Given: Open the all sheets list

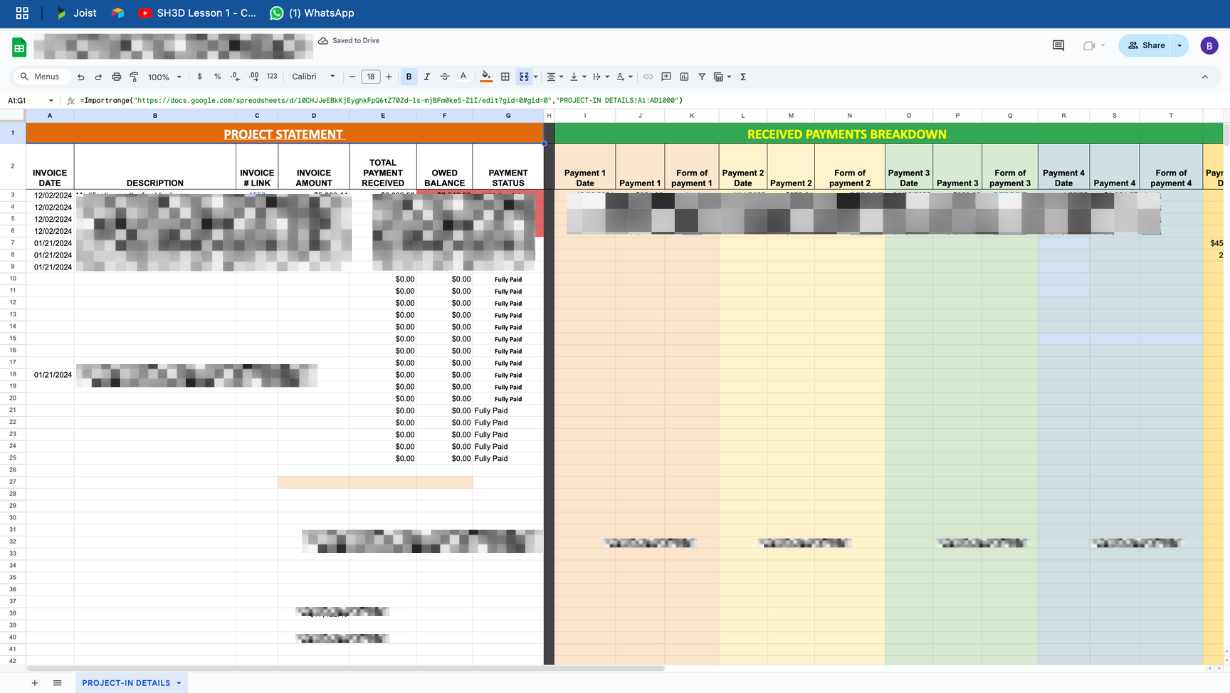Looking at the screenshot, I should [x=57, y=683].
